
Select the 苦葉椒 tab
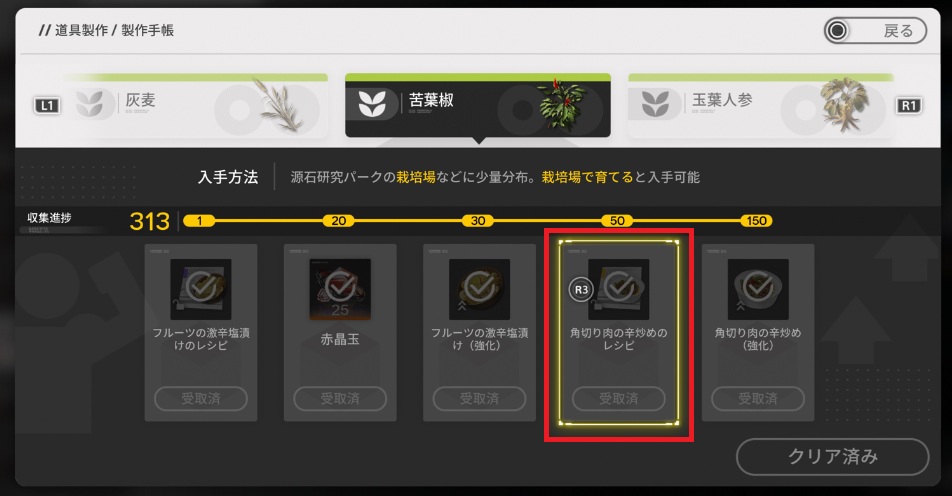[x=478, y=106]
